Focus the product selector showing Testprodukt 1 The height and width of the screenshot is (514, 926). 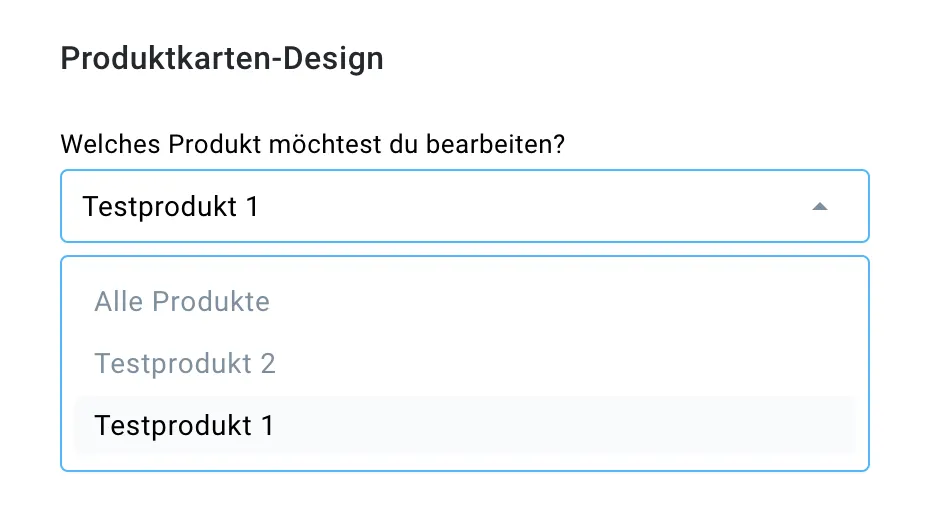click(x=464, y=206)
